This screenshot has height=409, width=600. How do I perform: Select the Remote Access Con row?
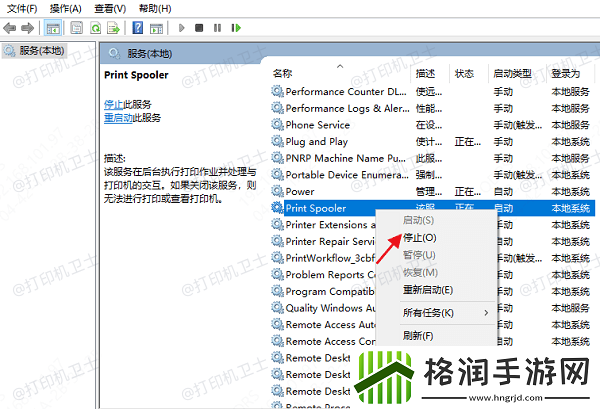click(x=323, y=341)
